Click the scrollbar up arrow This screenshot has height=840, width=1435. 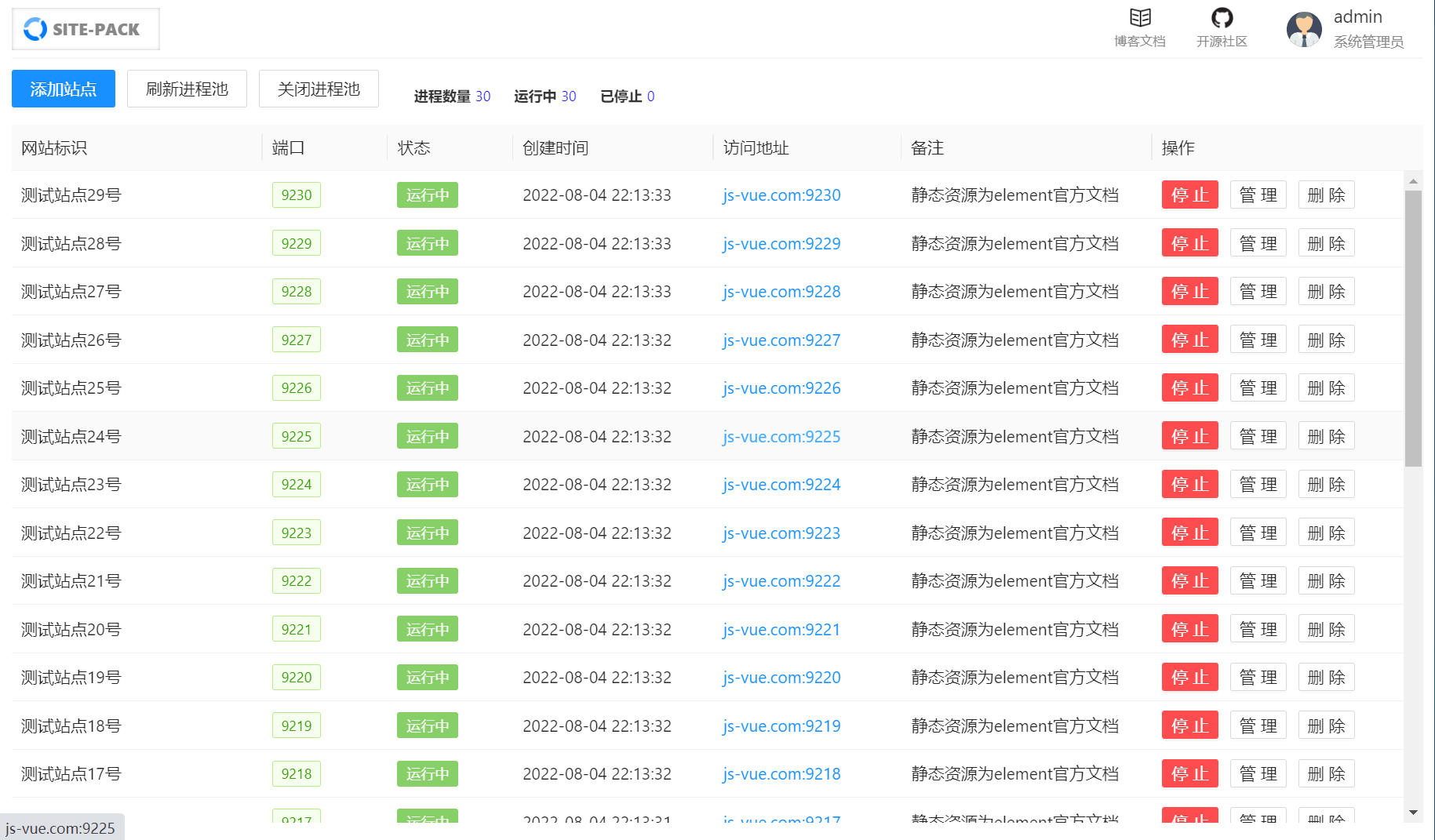(1413, 181)
